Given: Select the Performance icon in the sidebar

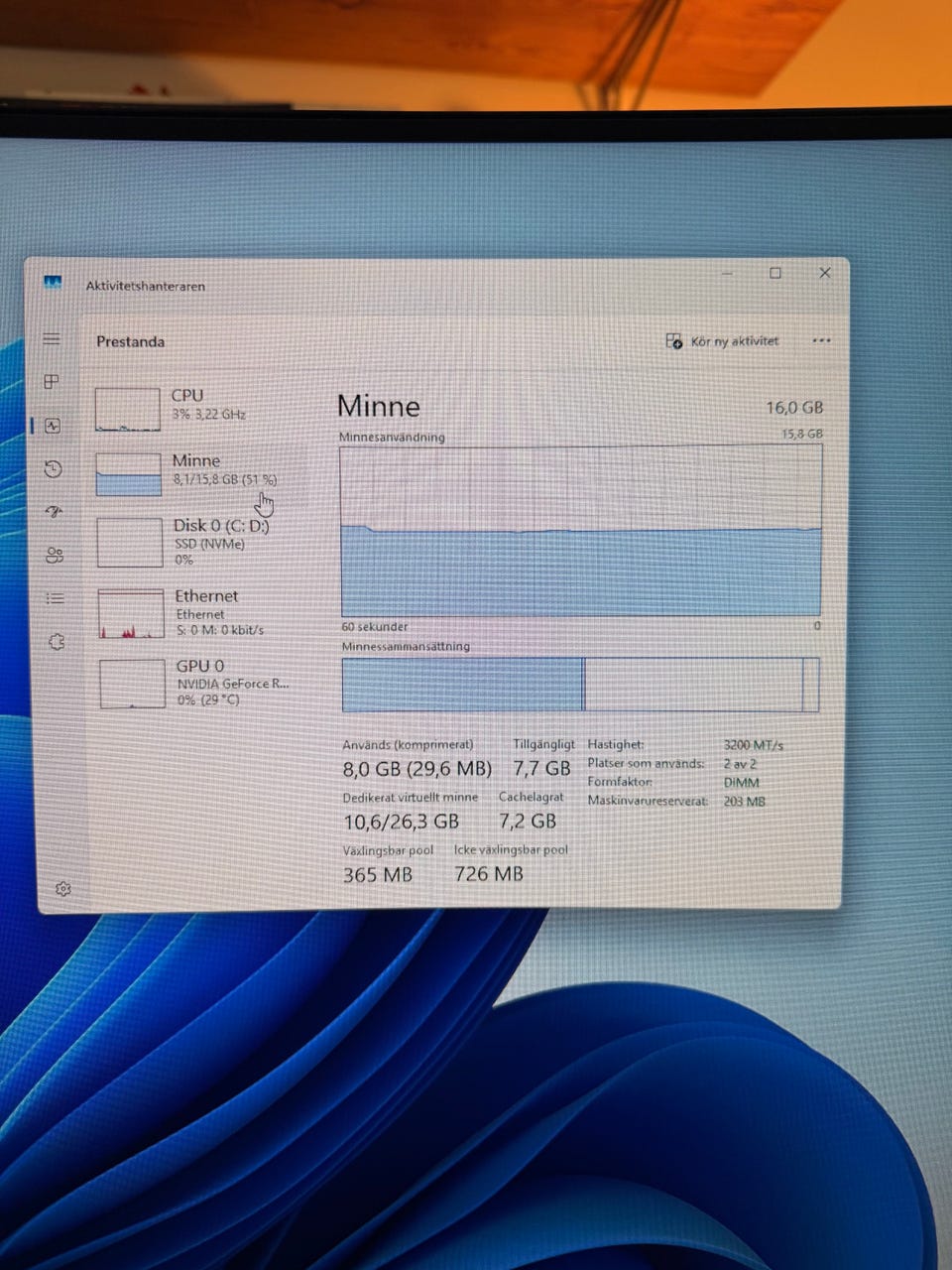Looking at the screenshot, I should point(53,426).
